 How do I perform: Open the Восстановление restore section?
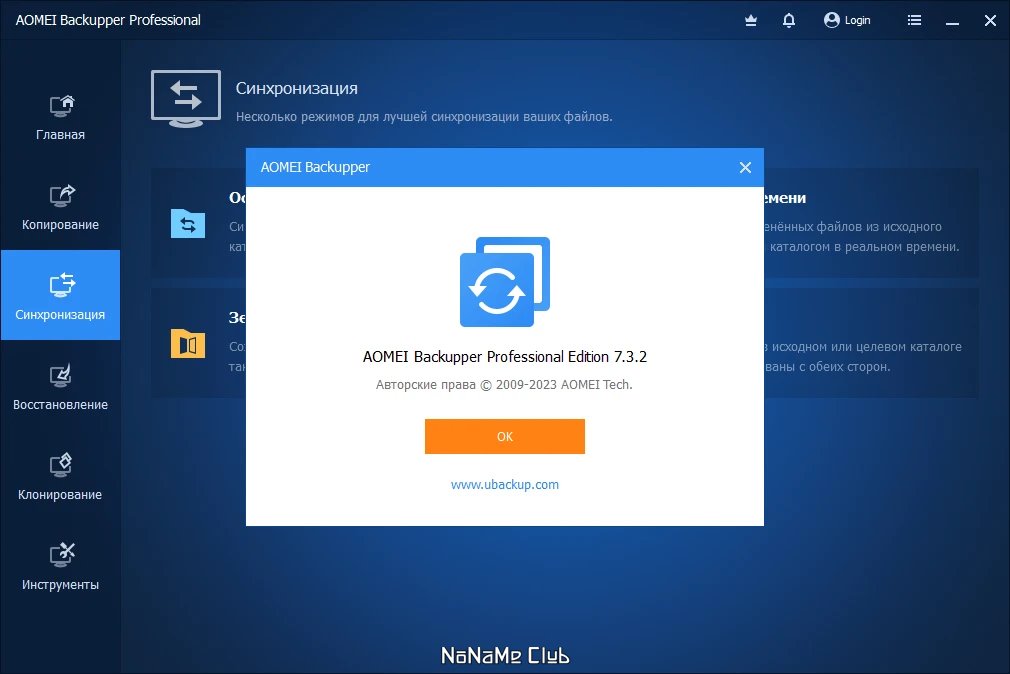click(x=61, y=387)
